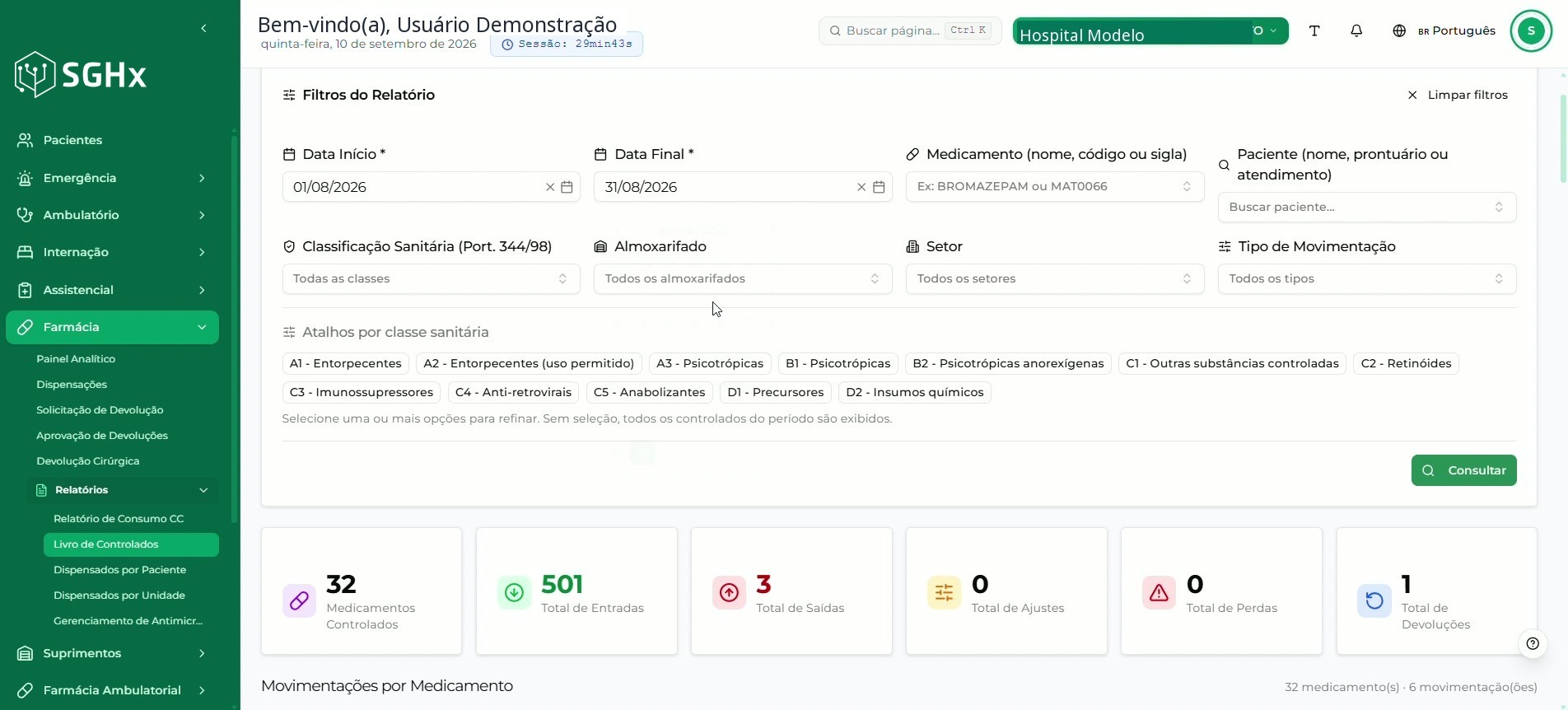Collapse the Relatórios submenu
This screenshot has height=710, width=1568.
click(x=122, y=490)
